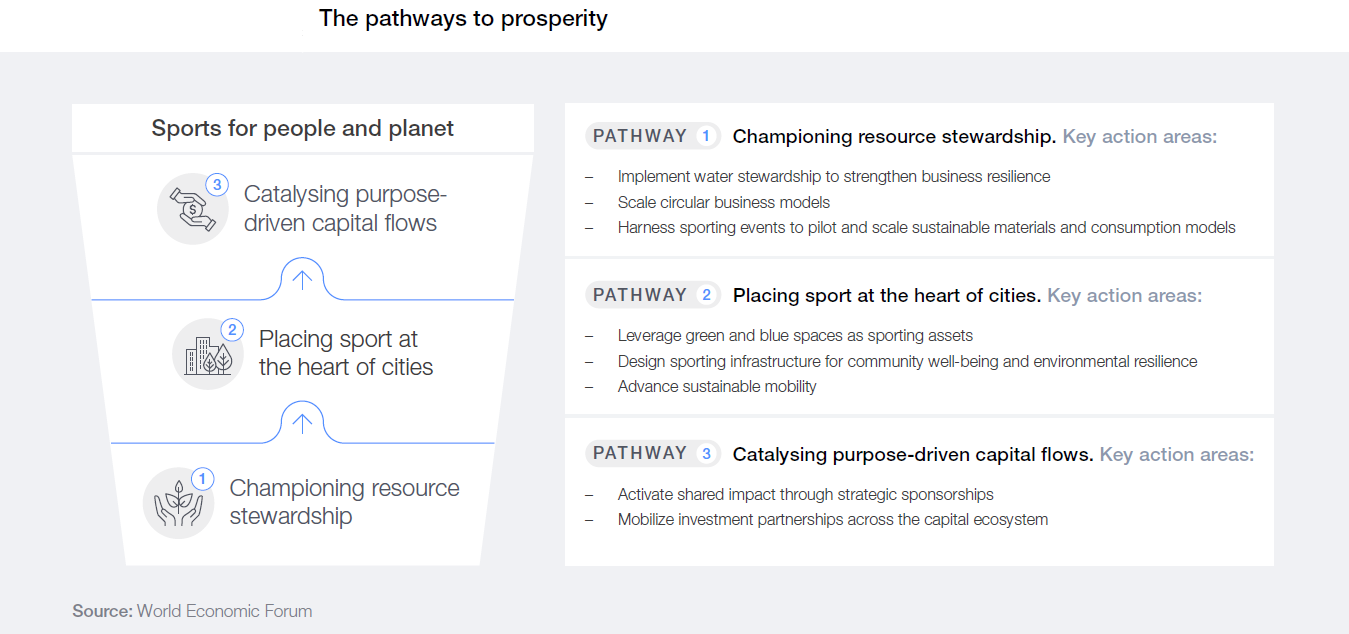Click the number 3 badge next to PATHWAY
Image resolution: width=1349 pixels, height=634 pixels.
706,454
